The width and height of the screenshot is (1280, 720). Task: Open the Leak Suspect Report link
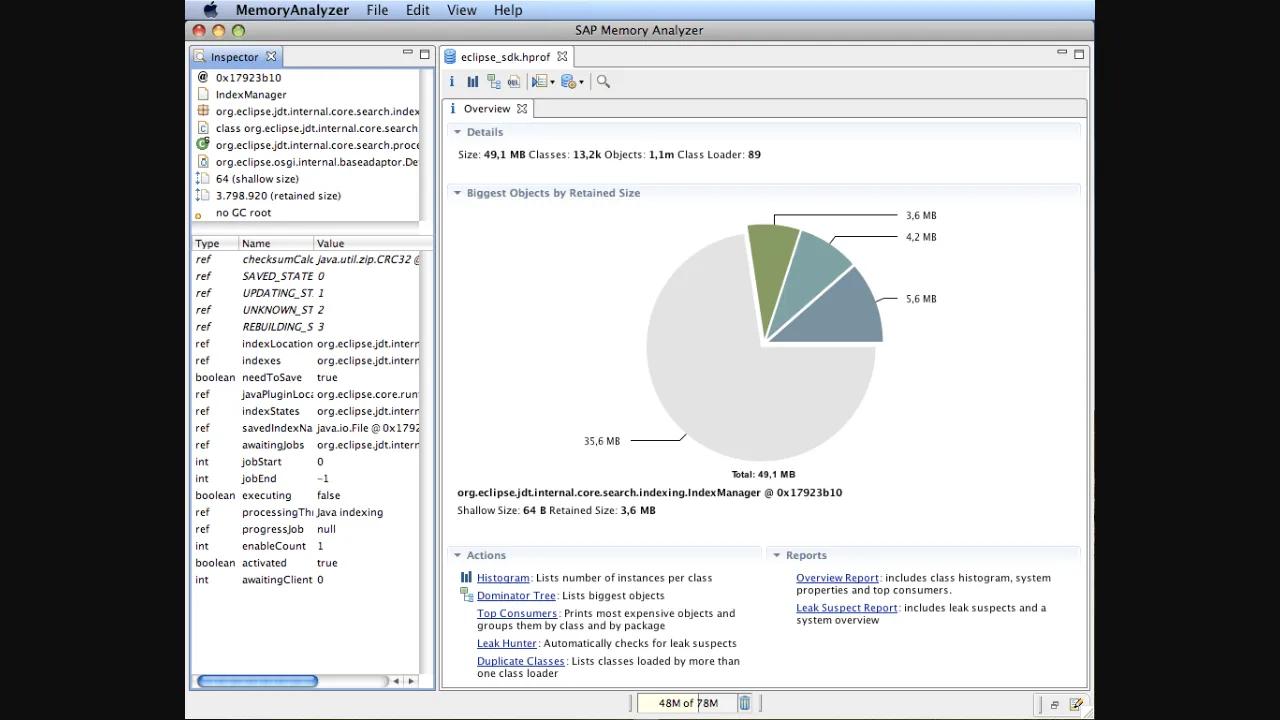[x=847, y=608]
